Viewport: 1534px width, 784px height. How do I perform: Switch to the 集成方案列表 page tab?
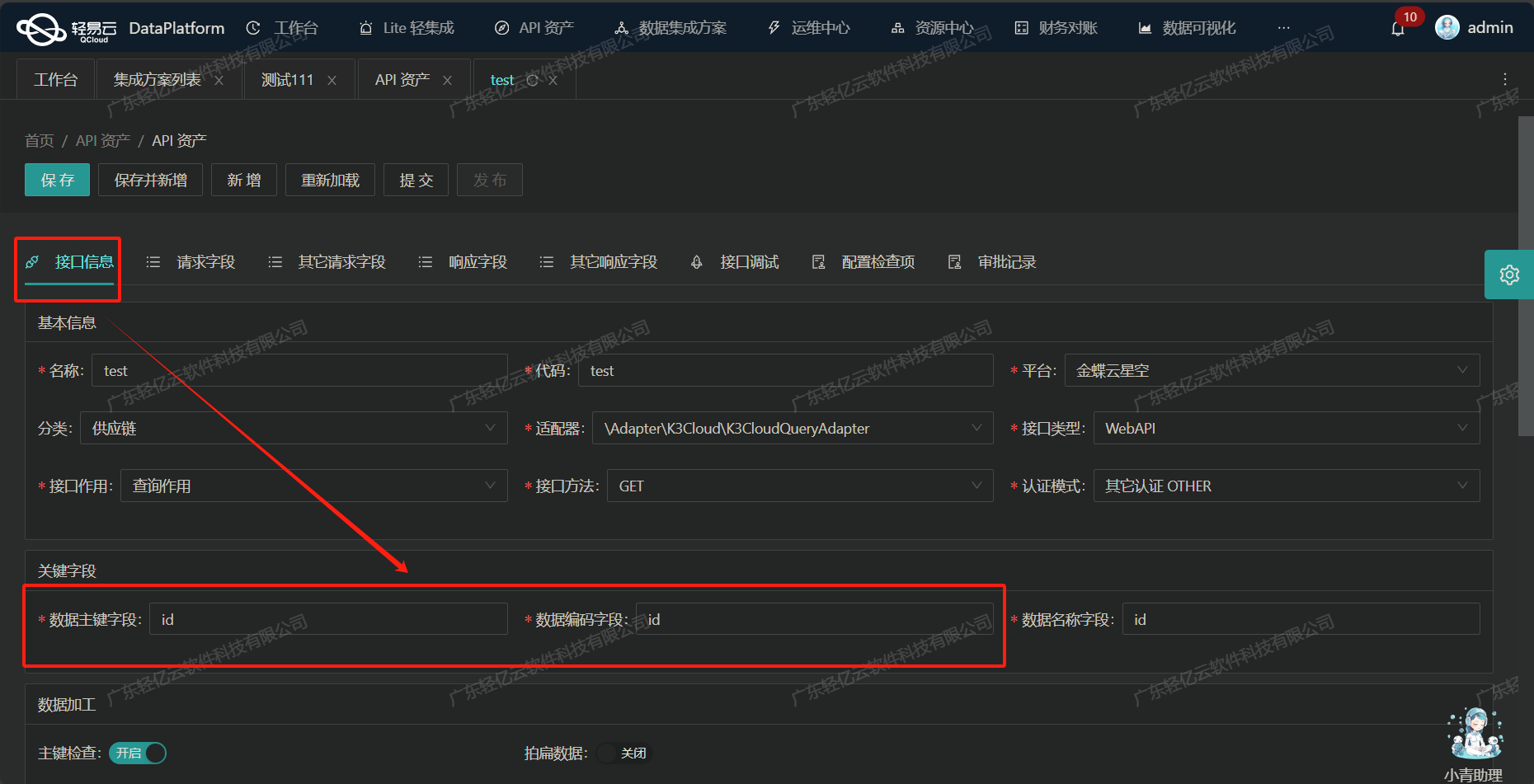[158, 80]
